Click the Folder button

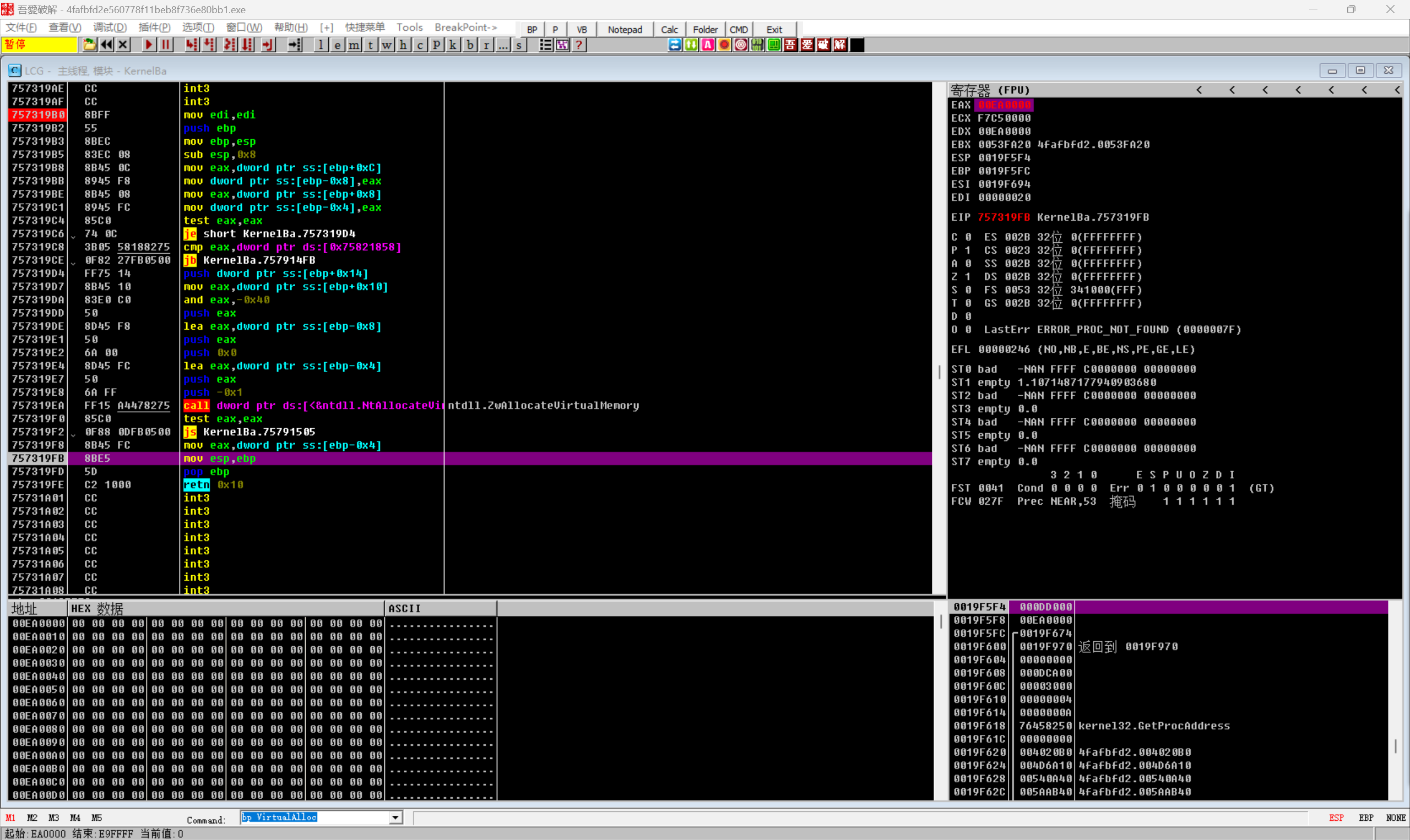pos(705,29)
